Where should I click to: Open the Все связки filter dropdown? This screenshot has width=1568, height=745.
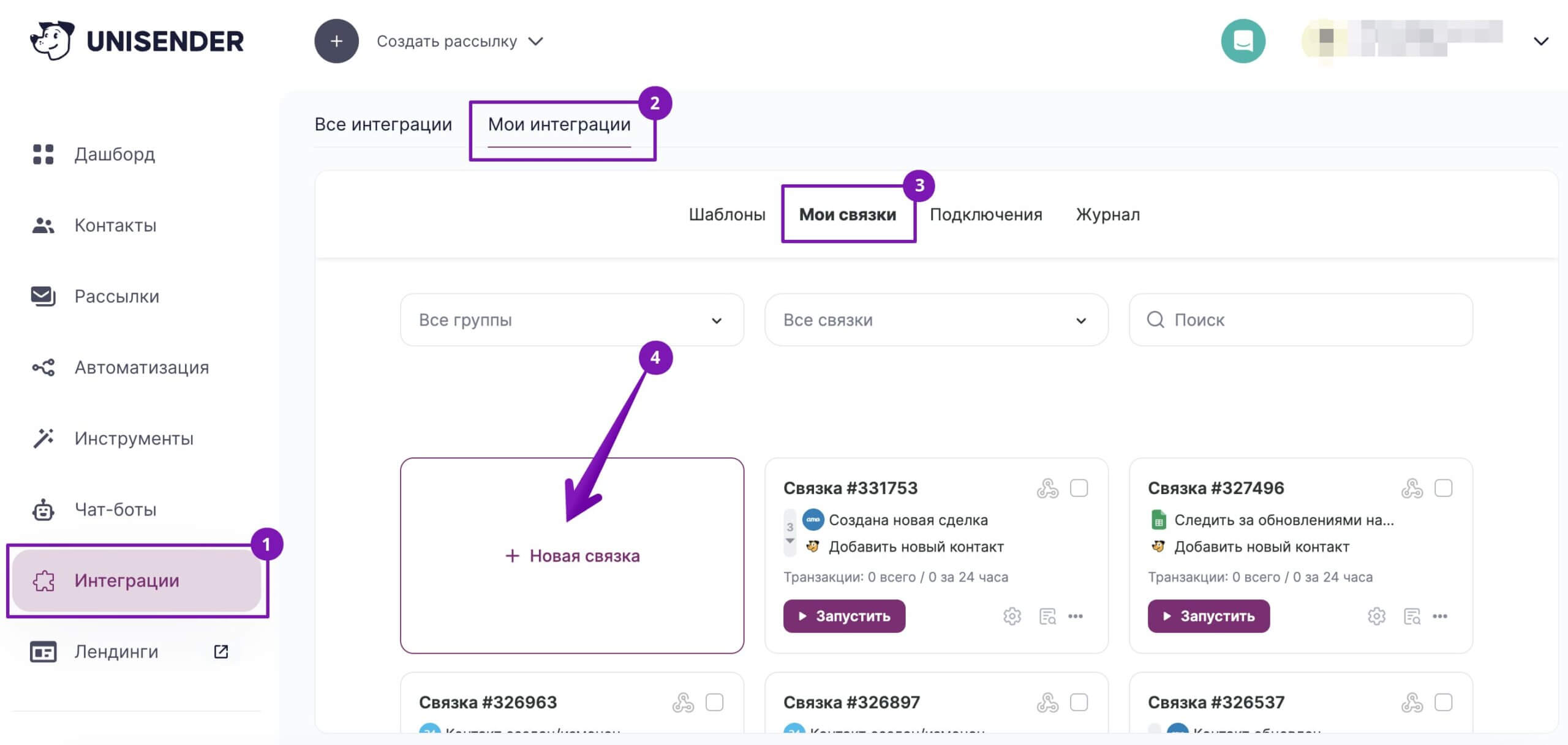(936, 320)
